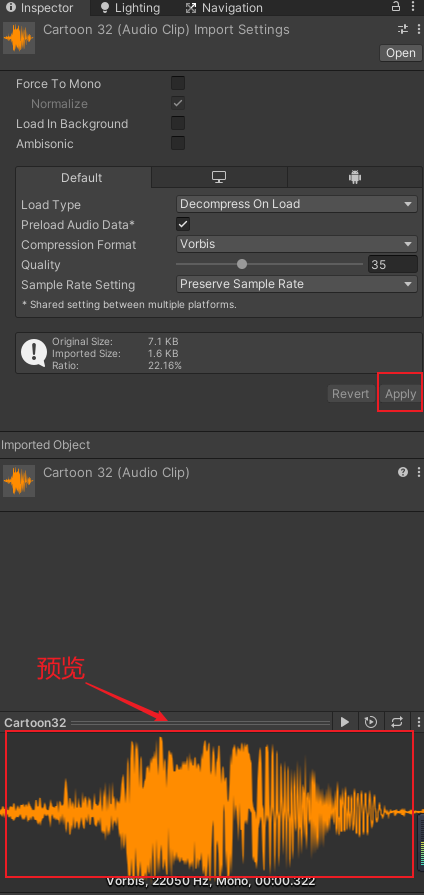Click the Open button

pyautogui.click(x=401, y=53)
